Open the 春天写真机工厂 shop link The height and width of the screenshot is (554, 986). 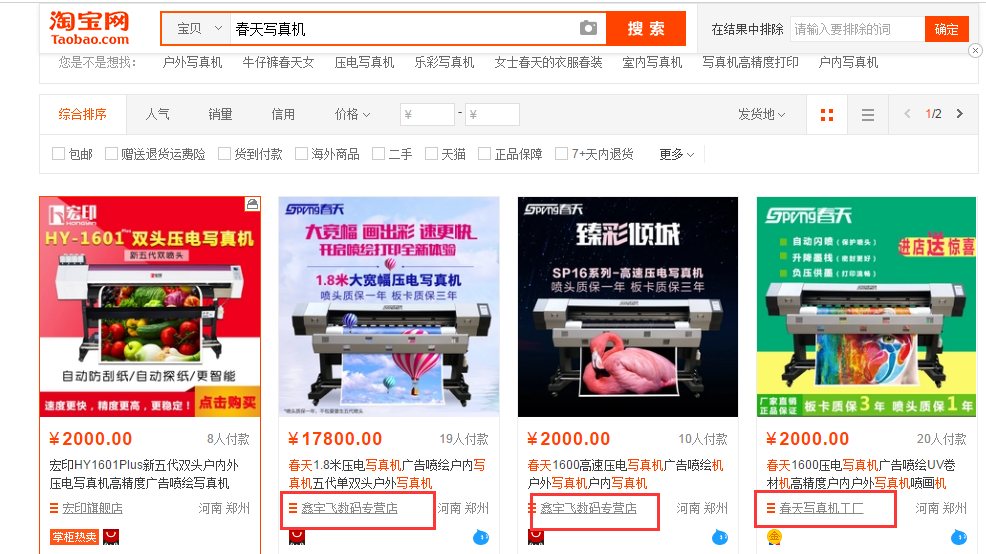(x=821, y=509)
